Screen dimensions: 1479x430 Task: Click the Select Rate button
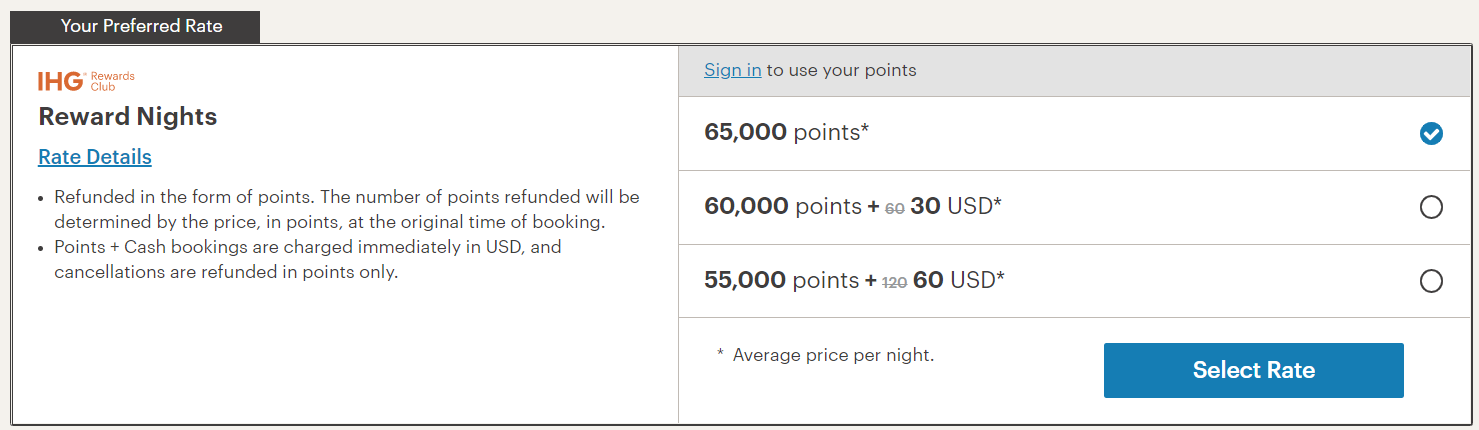pos(1253,370)
